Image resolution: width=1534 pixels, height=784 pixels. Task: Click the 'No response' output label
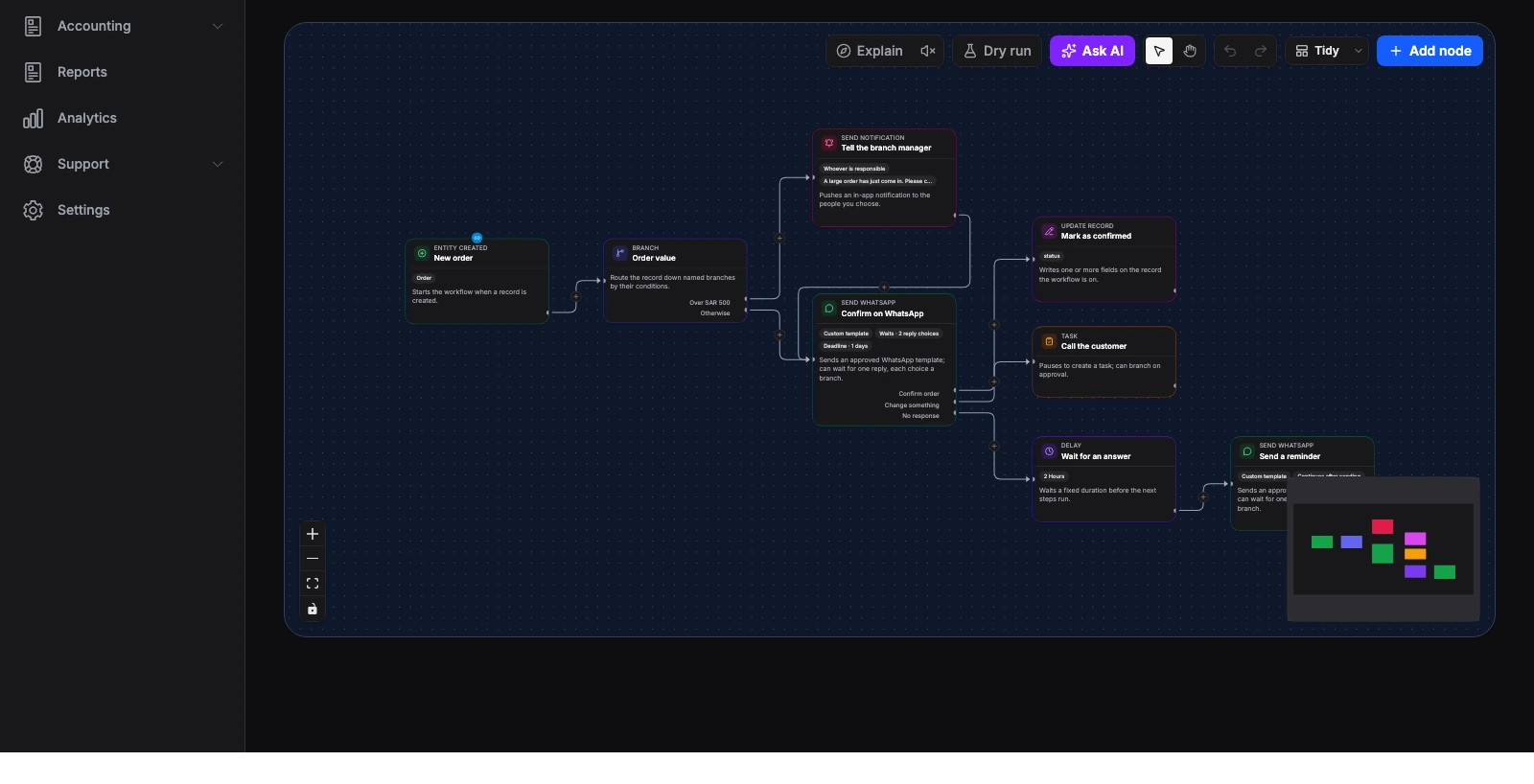[920, 416]
